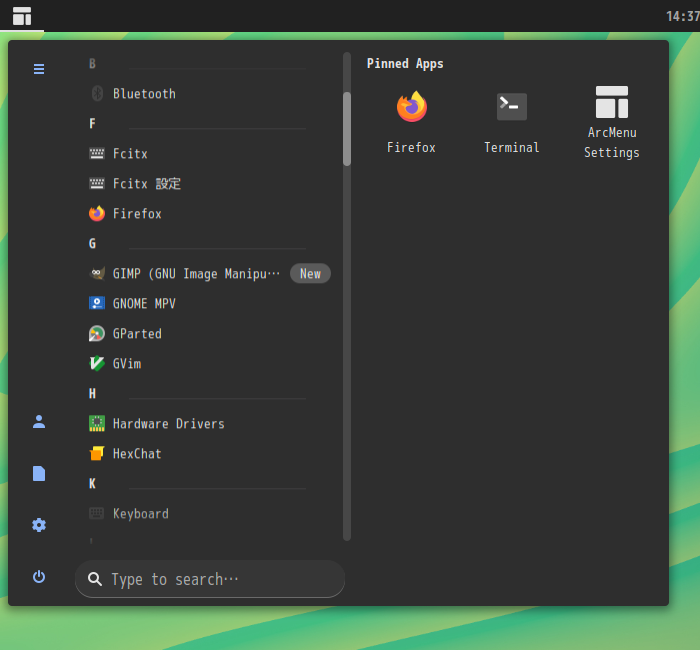Click the GIMP Wilber icon

97,273
